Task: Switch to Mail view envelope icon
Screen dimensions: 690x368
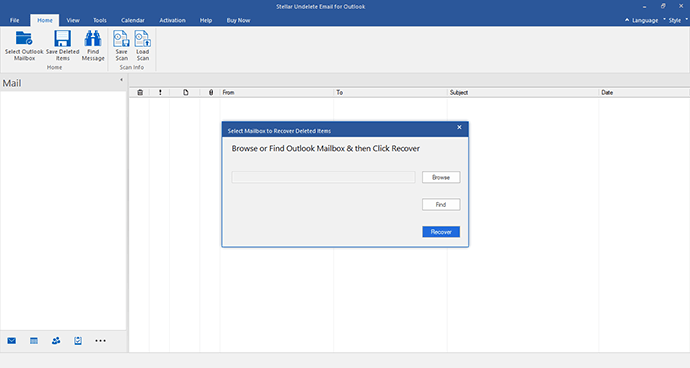Action: [11, 341]
